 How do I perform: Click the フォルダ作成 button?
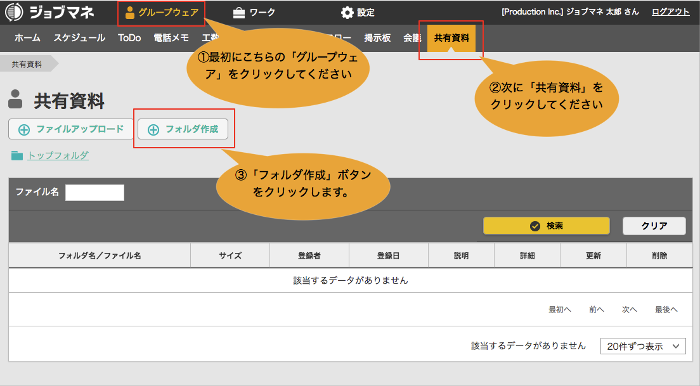[183, 129]
